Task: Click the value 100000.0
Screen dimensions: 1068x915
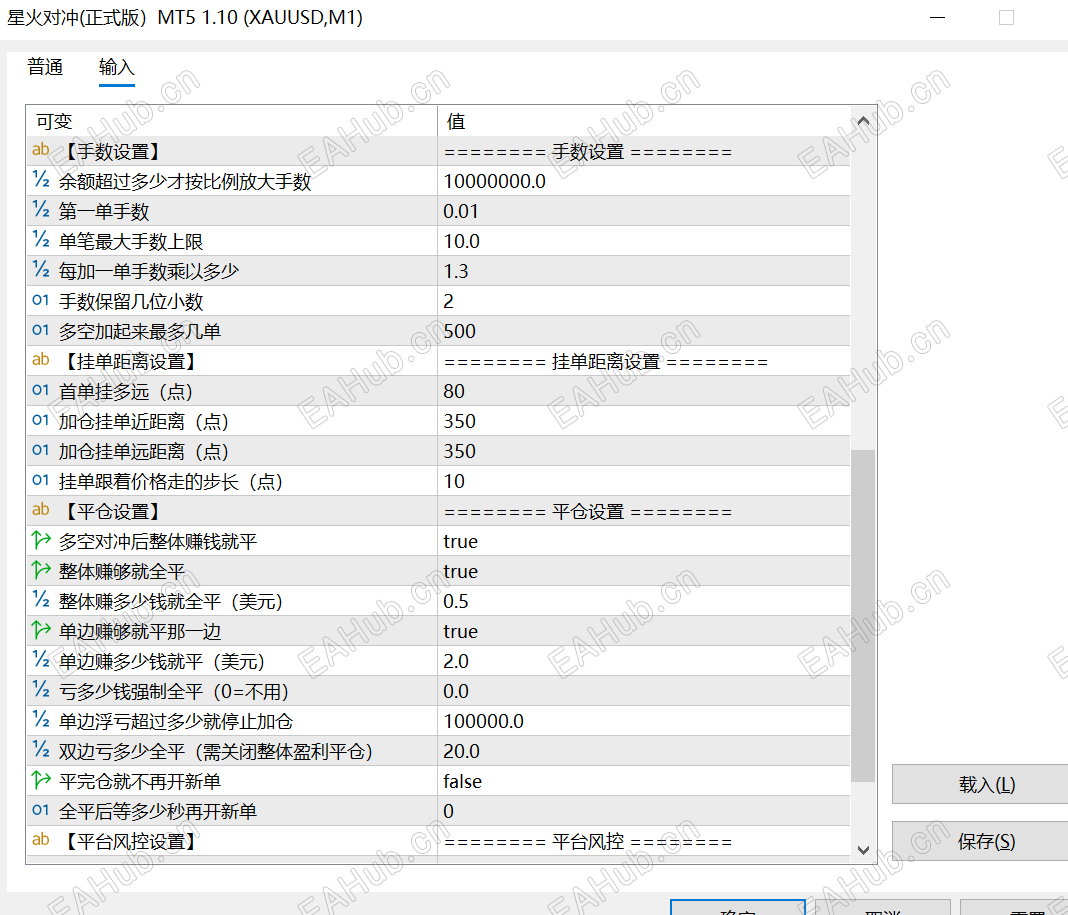Action: click(484, 722)
